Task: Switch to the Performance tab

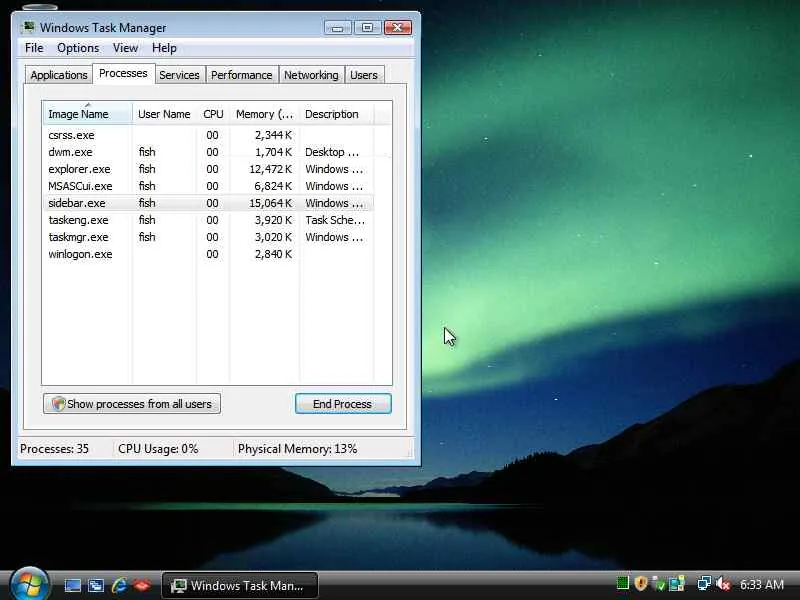Action: [241, 75]
